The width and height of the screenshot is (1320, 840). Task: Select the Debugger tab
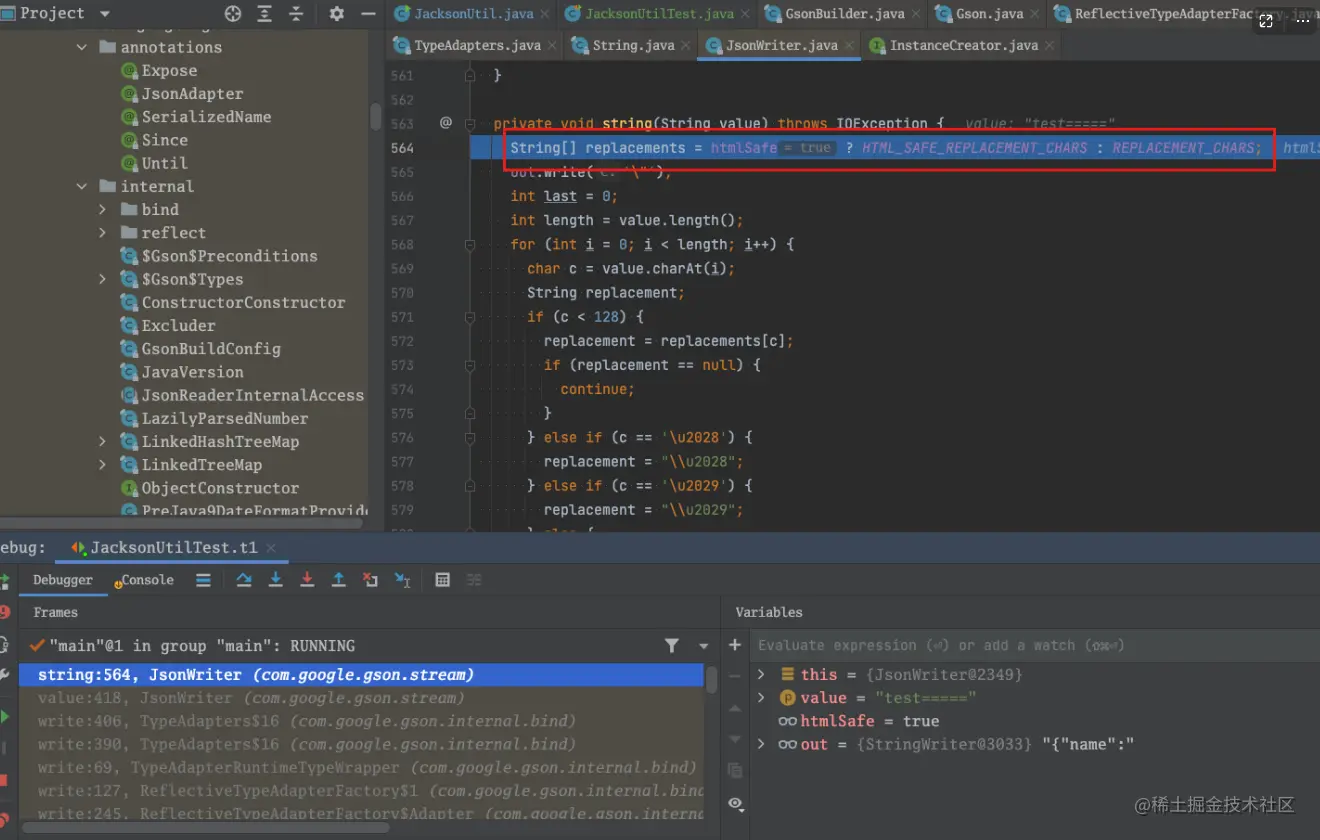click(62, 580)
